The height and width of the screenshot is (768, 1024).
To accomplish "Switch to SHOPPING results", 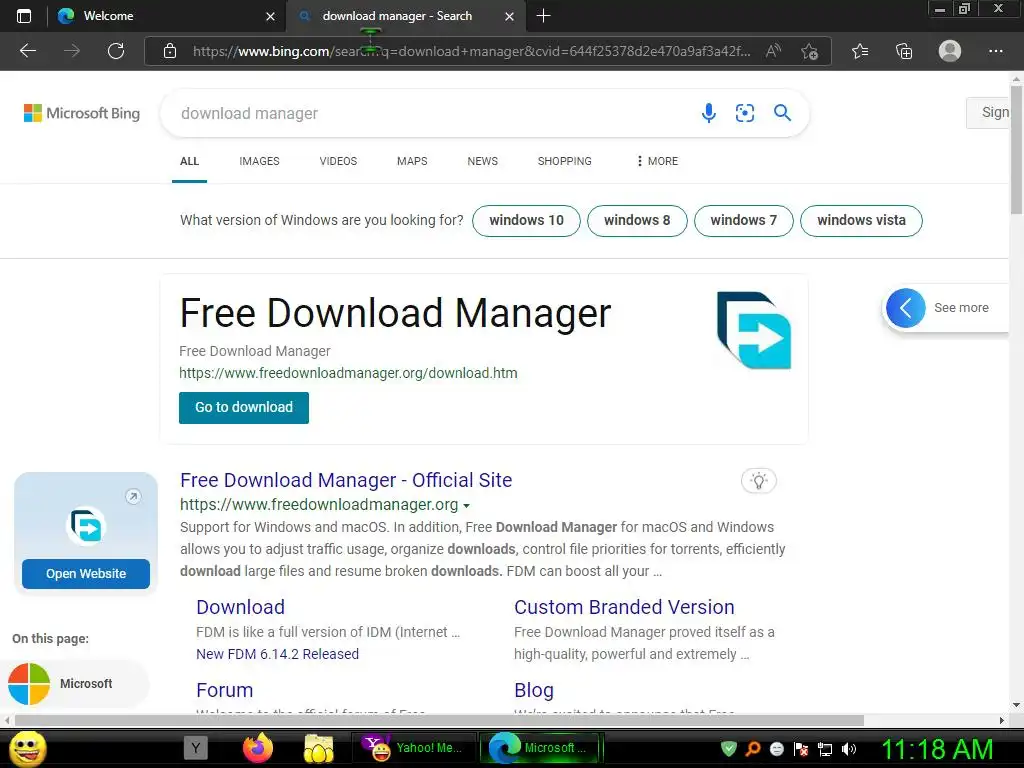I will [x=564, y=161].
